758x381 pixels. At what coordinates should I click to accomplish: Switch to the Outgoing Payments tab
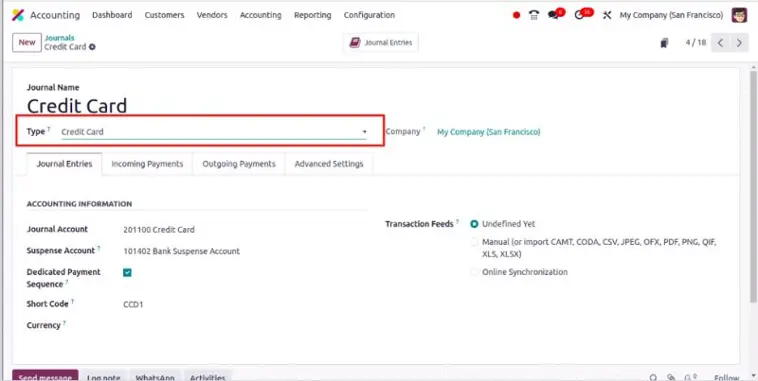point(239,164)
